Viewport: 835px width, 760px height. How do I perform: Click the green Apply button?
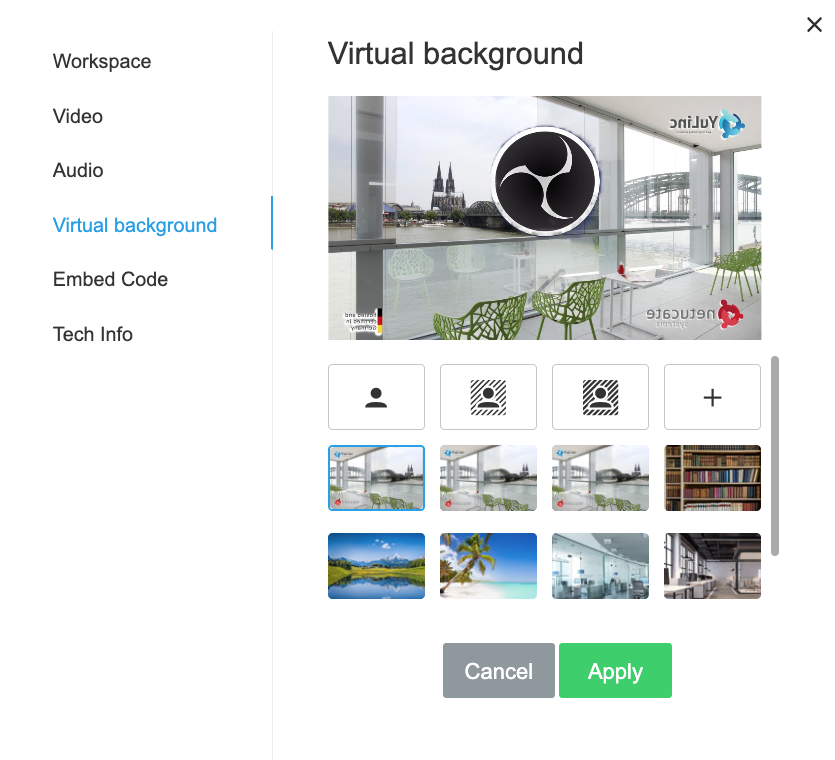(615, 671)
